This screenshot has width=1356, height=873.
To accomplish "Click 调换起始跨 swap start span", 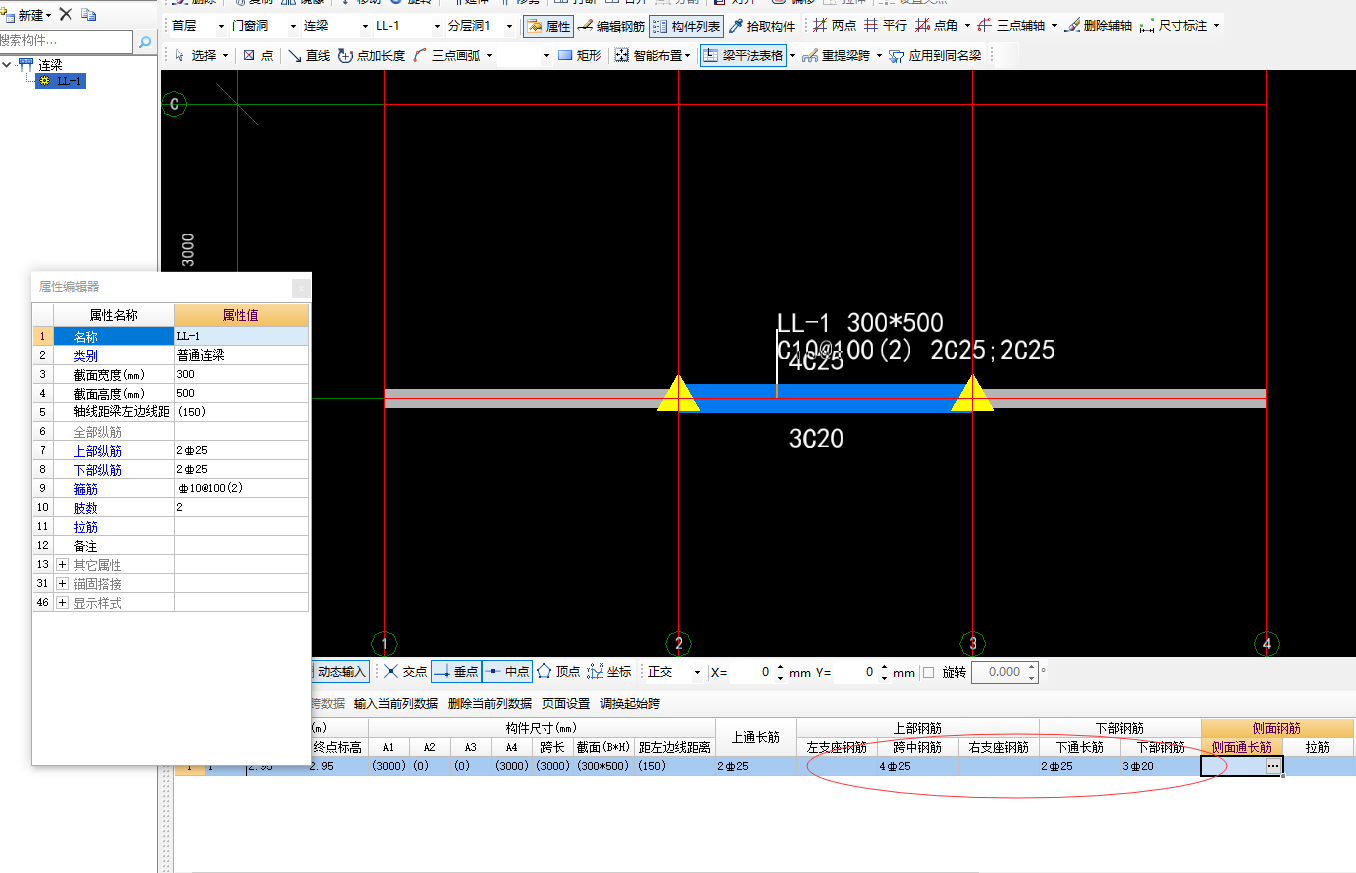I will 629,704.
